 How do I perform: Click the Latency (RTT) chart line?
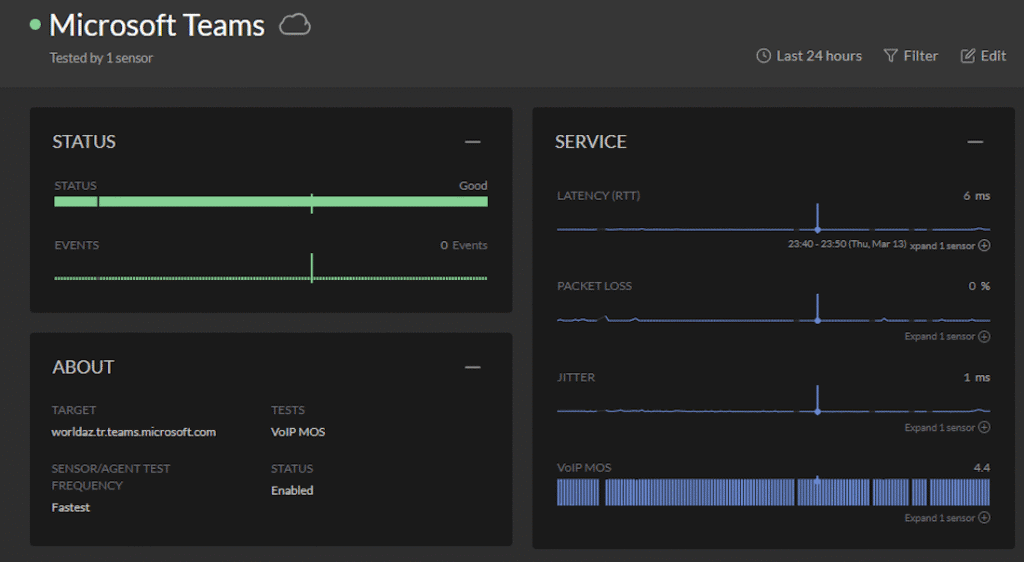pos(773,228)
